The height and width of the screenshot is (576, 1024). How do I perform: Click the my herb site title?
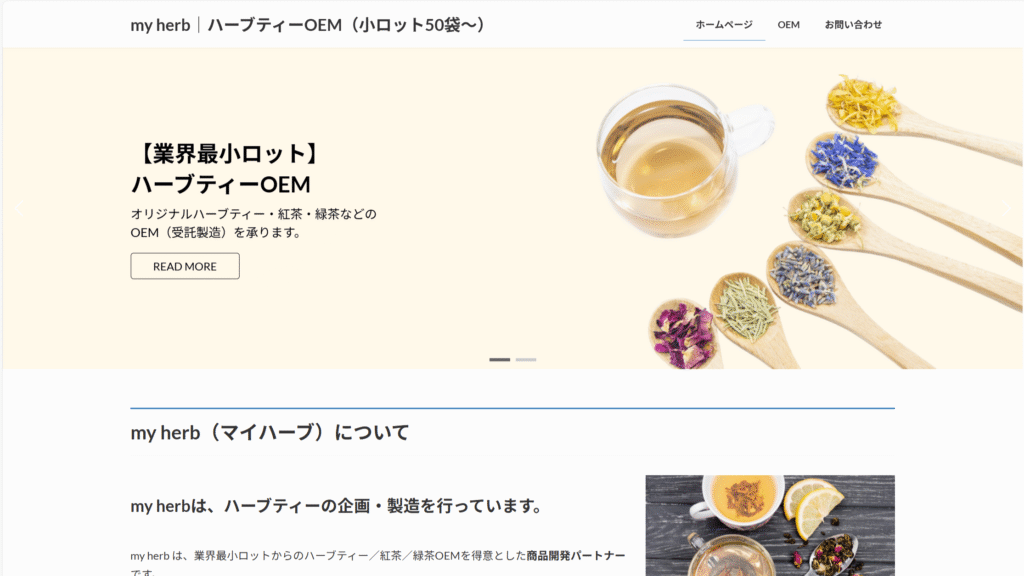tap(160, 25)
